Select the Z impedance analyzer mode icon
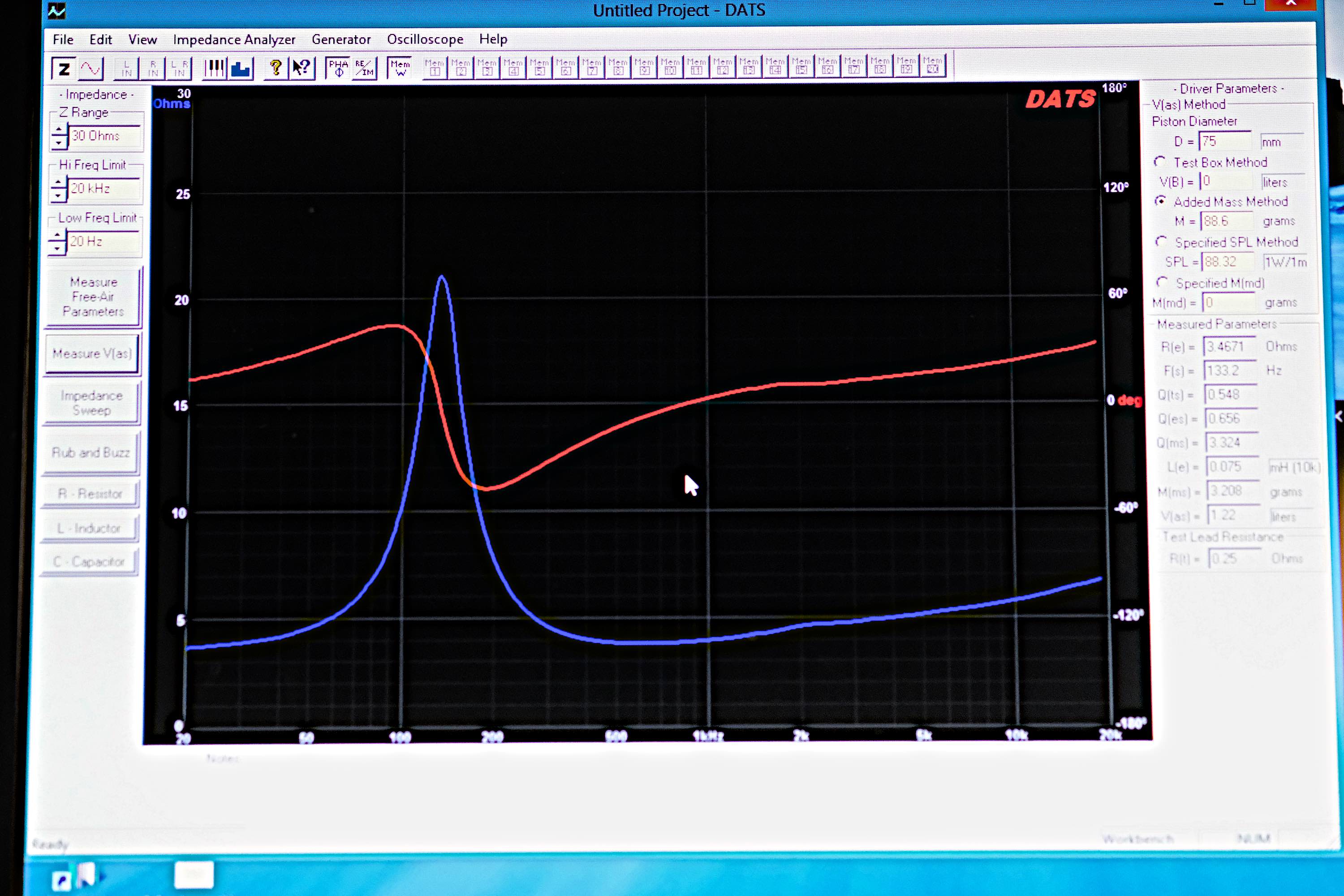The image size is (1344, 896). (64, 69)
